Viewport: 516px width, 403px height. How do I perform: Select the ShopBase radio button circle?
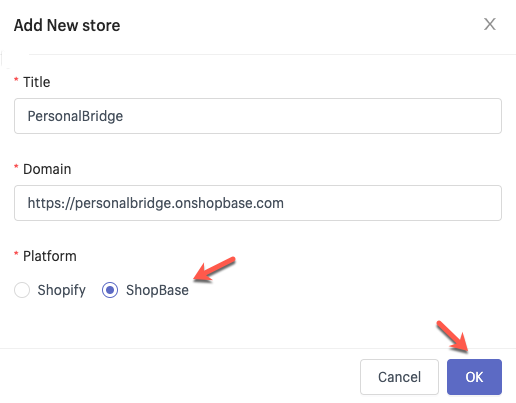click(x=110, y=290)
